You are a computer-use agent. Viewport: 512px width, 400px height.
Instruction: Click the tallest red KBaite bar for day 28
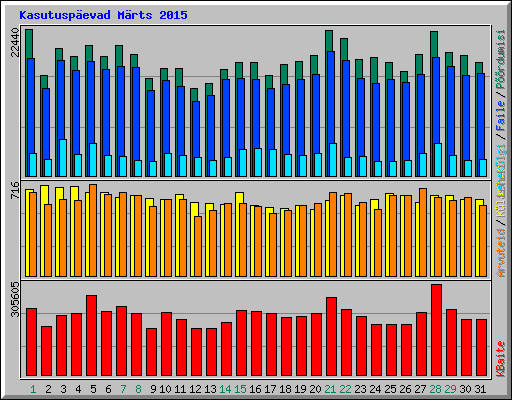click(x=436, y=330)
